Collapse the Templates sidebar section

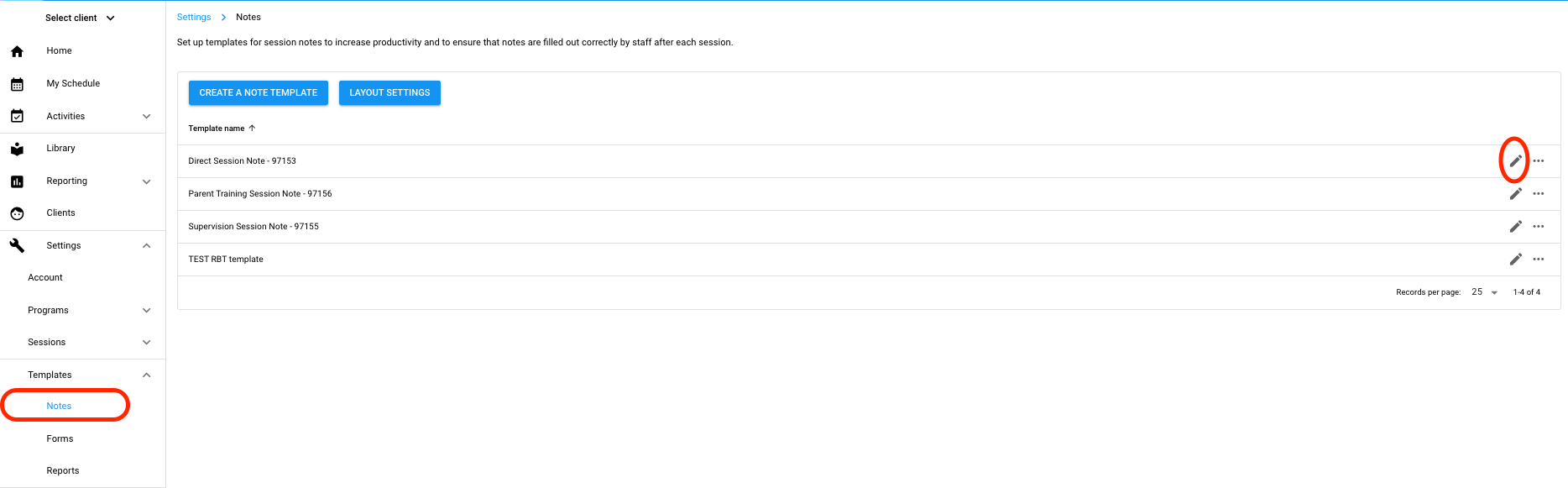[146, 375]
